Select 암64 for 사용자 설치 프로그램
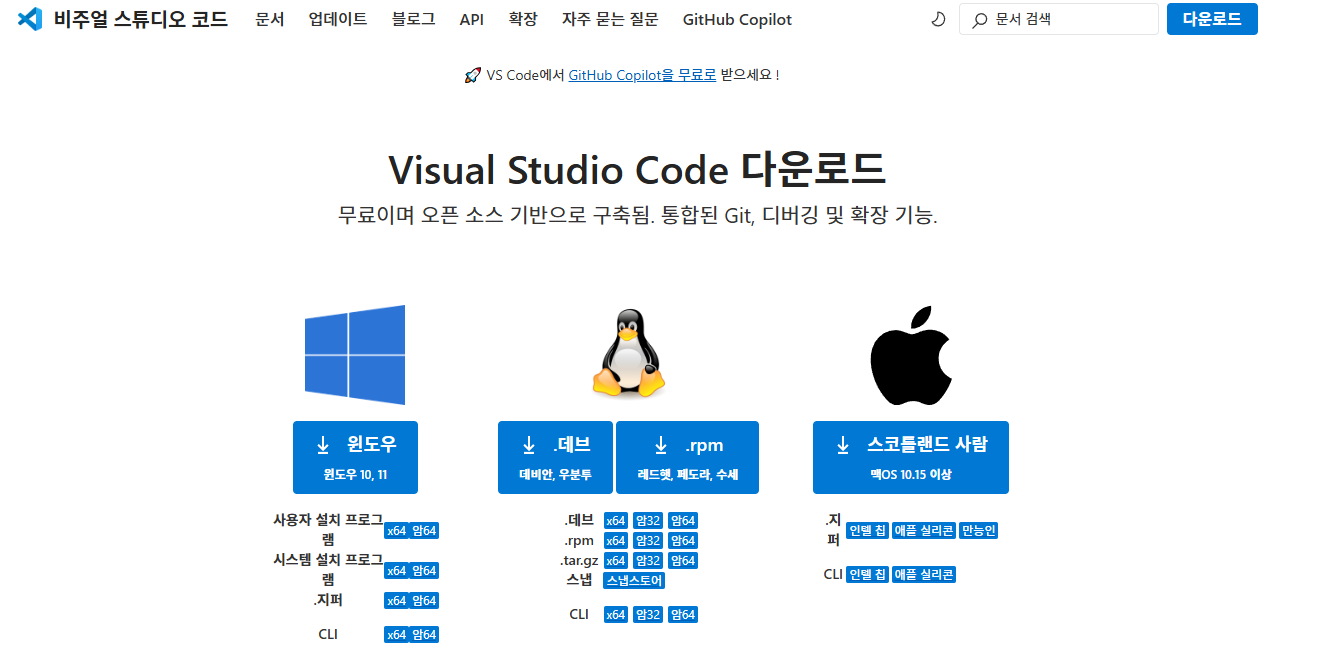1326x658 pixels. (424, 530)
